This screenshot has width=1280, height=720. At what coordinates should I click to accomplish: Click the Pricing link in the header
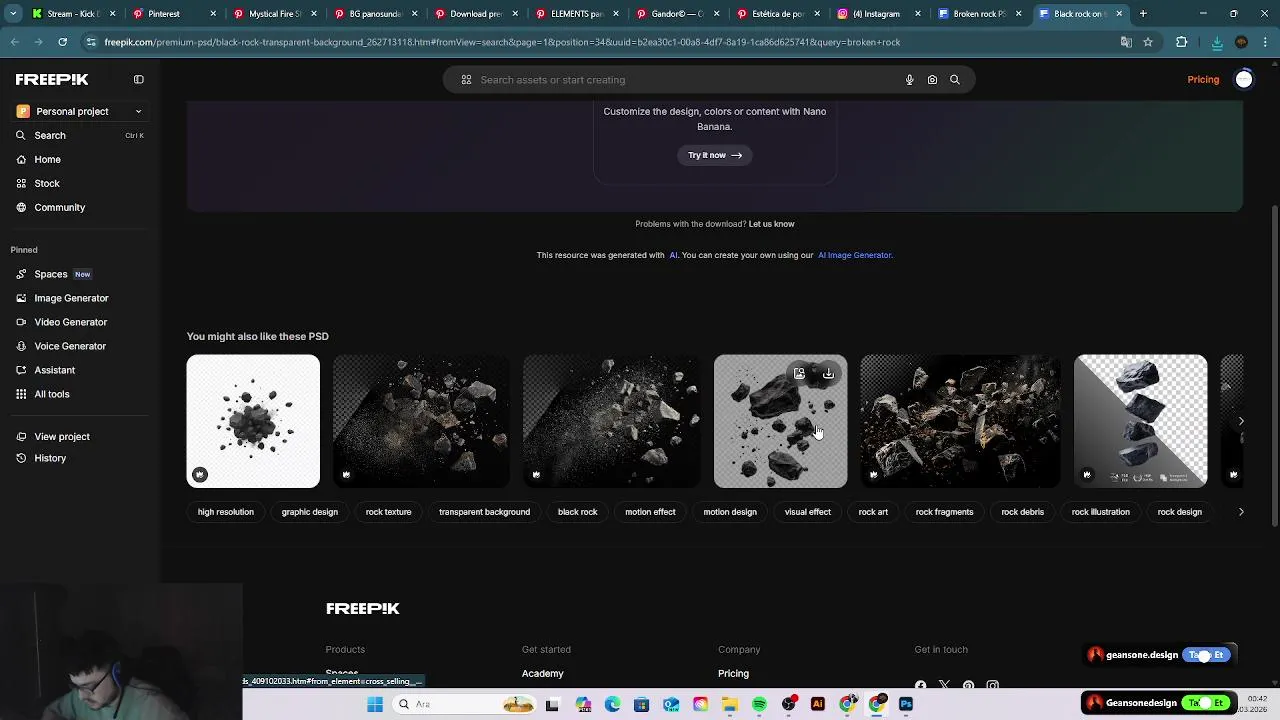1203,80
